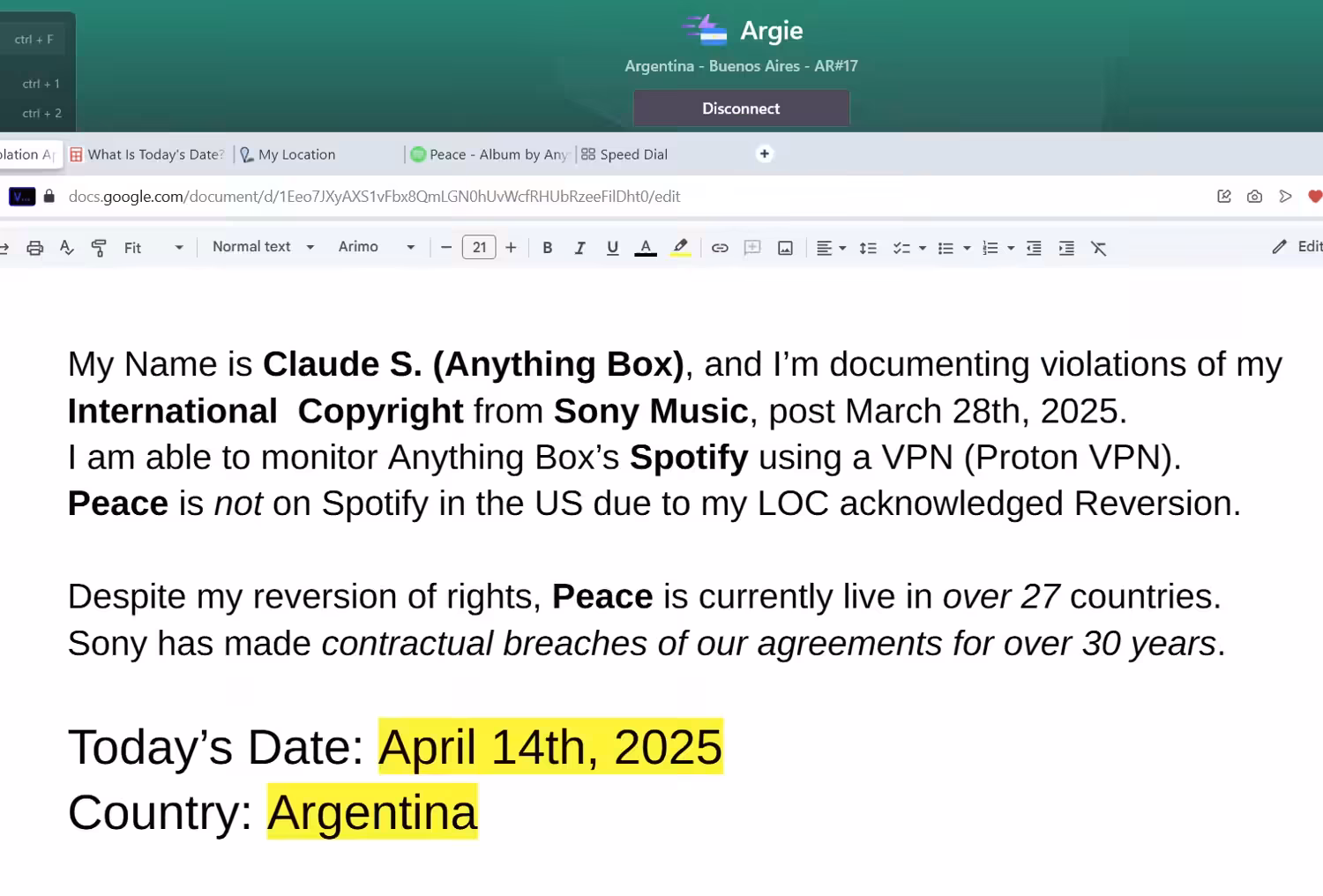The width and height of the screenshot is (1323, 896).
Task: Activate the Paint format tool
Action: click(x=99, y=248)
